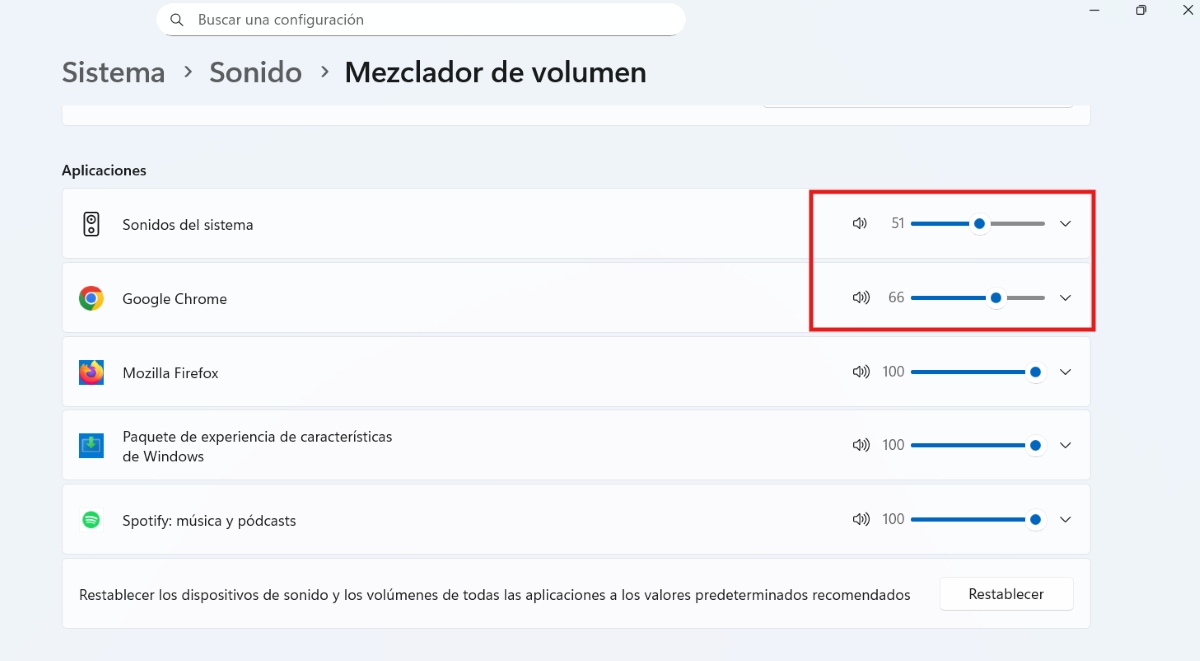This screenshot has width=1200, height=661.
Task: Click the Mezclador de volumen heading
Action: 495,72
